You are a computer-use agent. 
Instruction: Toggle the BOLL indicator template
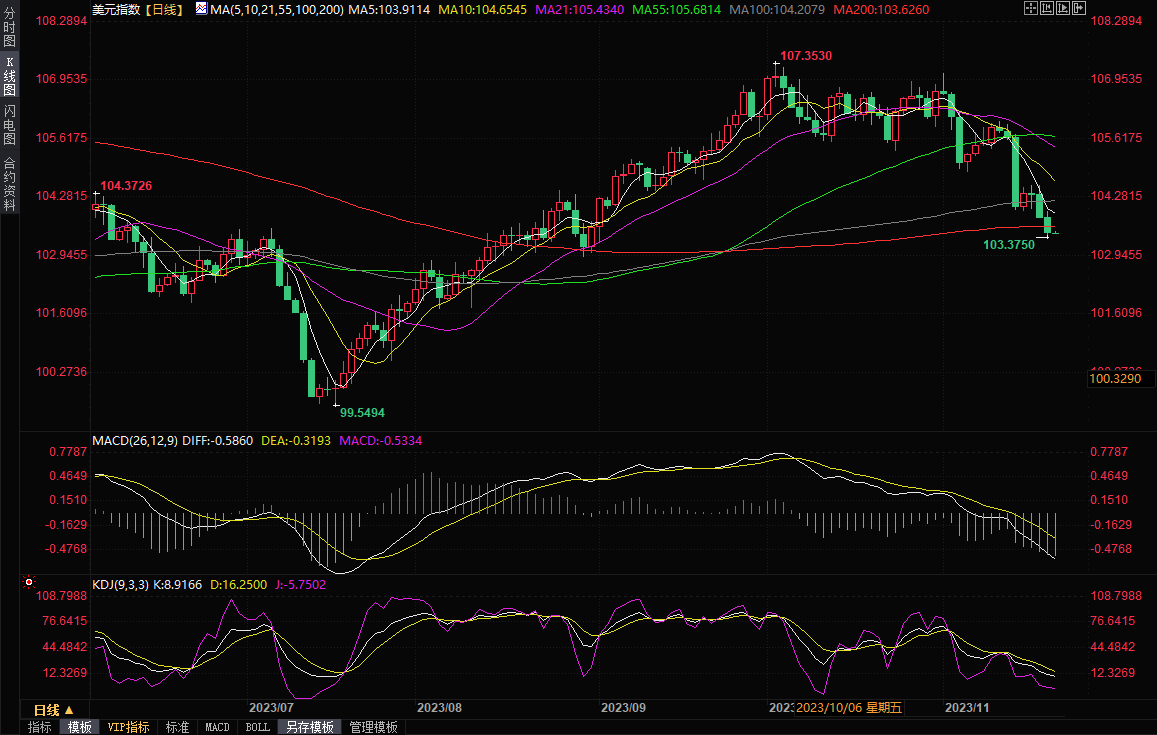click(x=257, y=727)
